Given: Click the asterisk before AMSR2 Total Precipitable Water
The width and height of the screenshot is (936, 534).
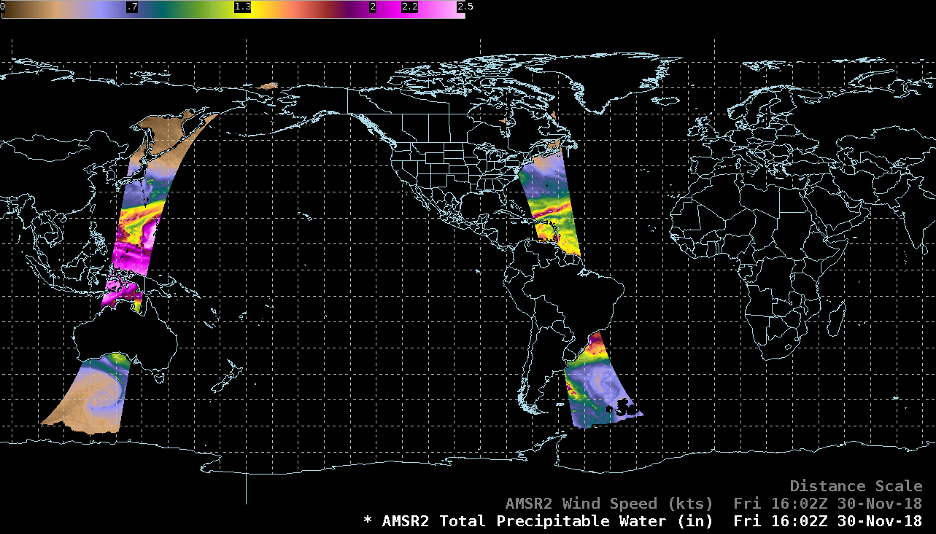Looking at the screenshot, I should tap(367, 521).
